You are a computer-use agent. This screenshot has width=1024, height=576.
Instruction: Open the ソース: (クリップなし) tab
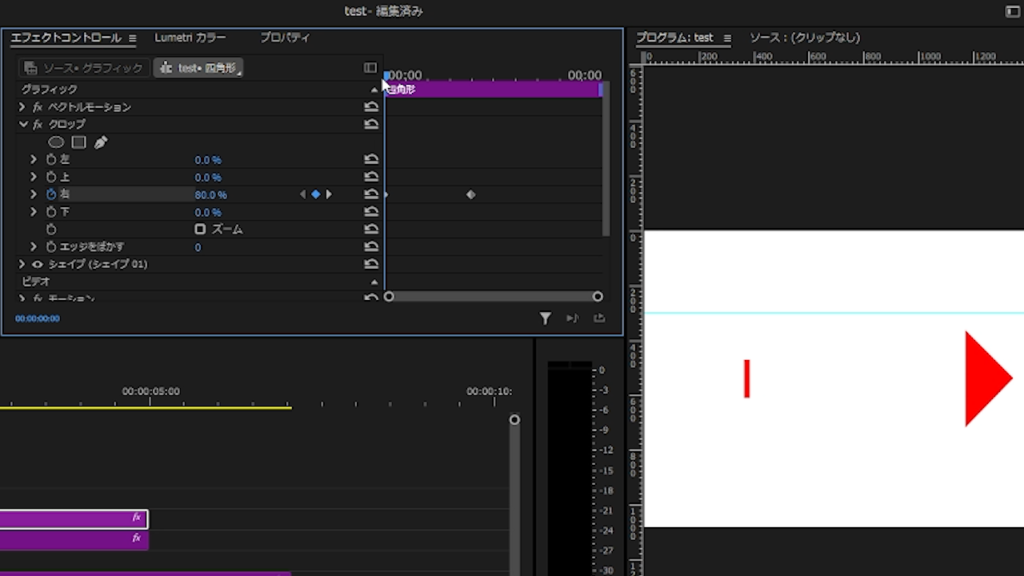click(x=805, y=38)
